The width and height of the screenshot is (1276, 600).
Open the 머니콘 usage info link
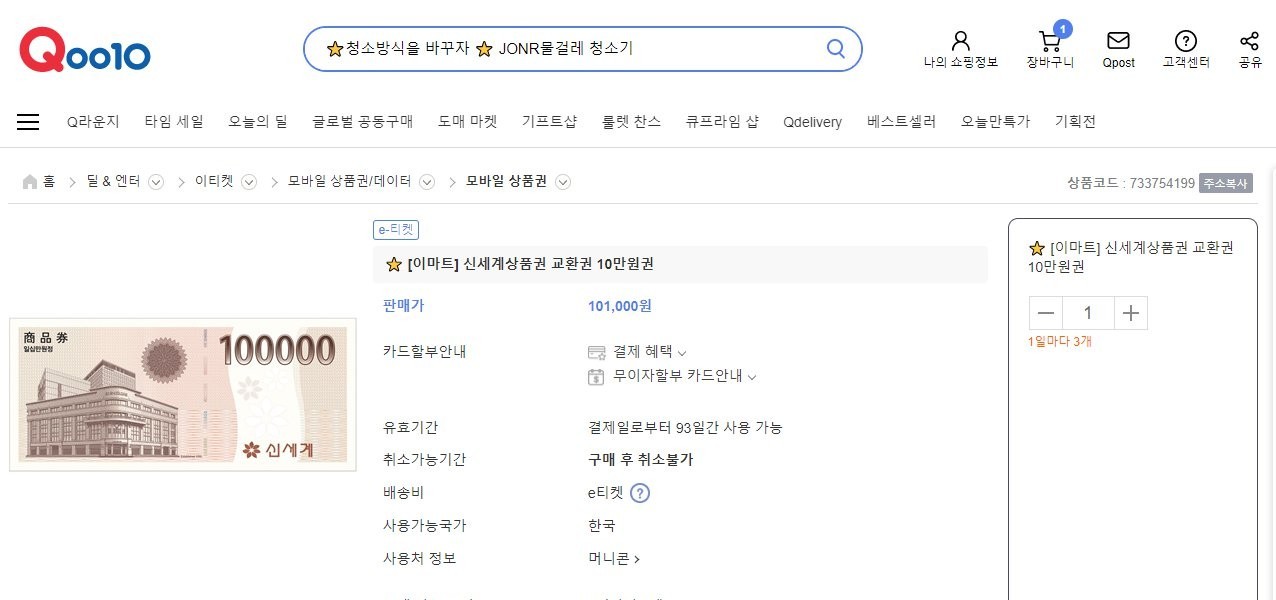click(614, 559)
